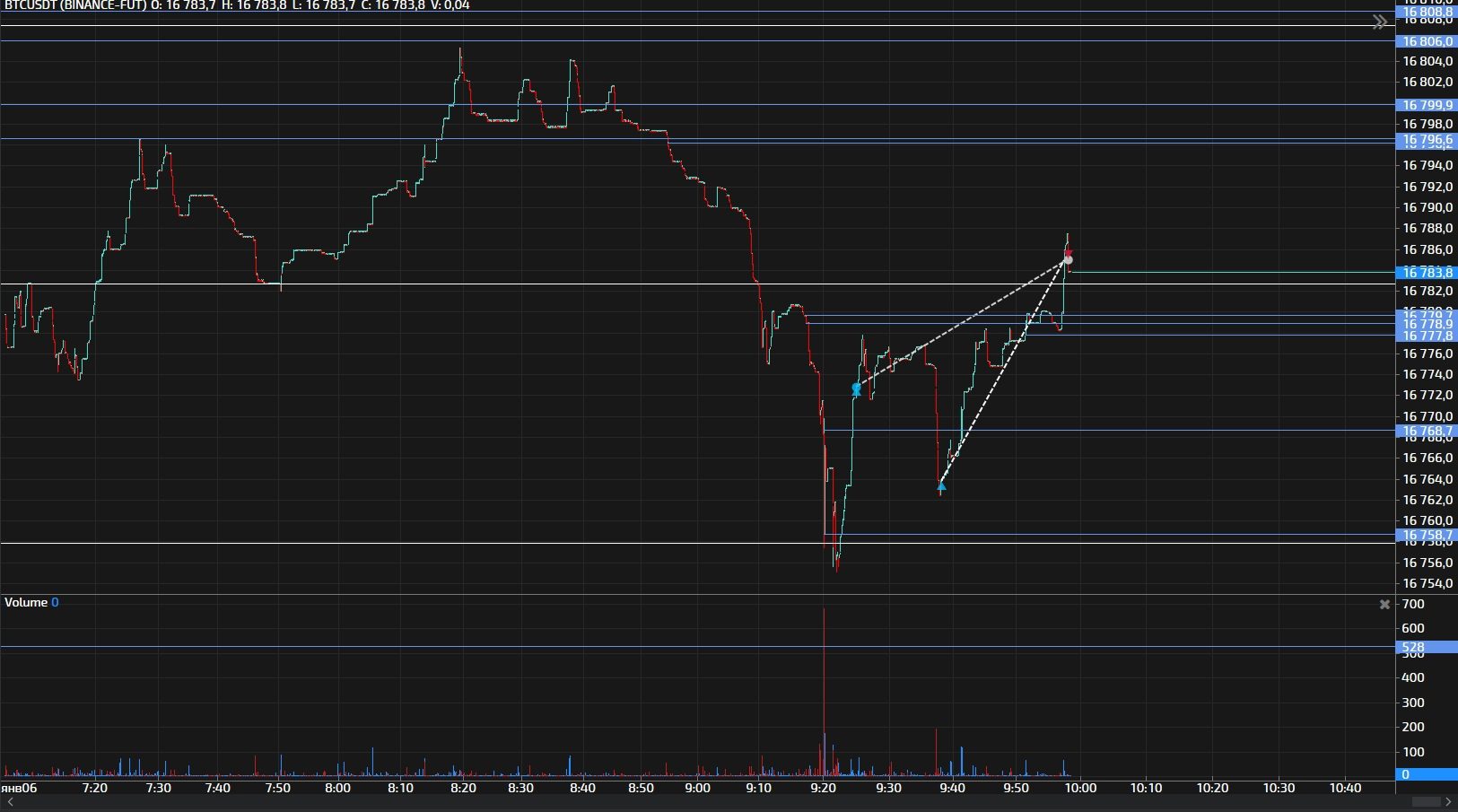
Task: Select the 16 799,9 price level label
Action: tap(1427, 105)
